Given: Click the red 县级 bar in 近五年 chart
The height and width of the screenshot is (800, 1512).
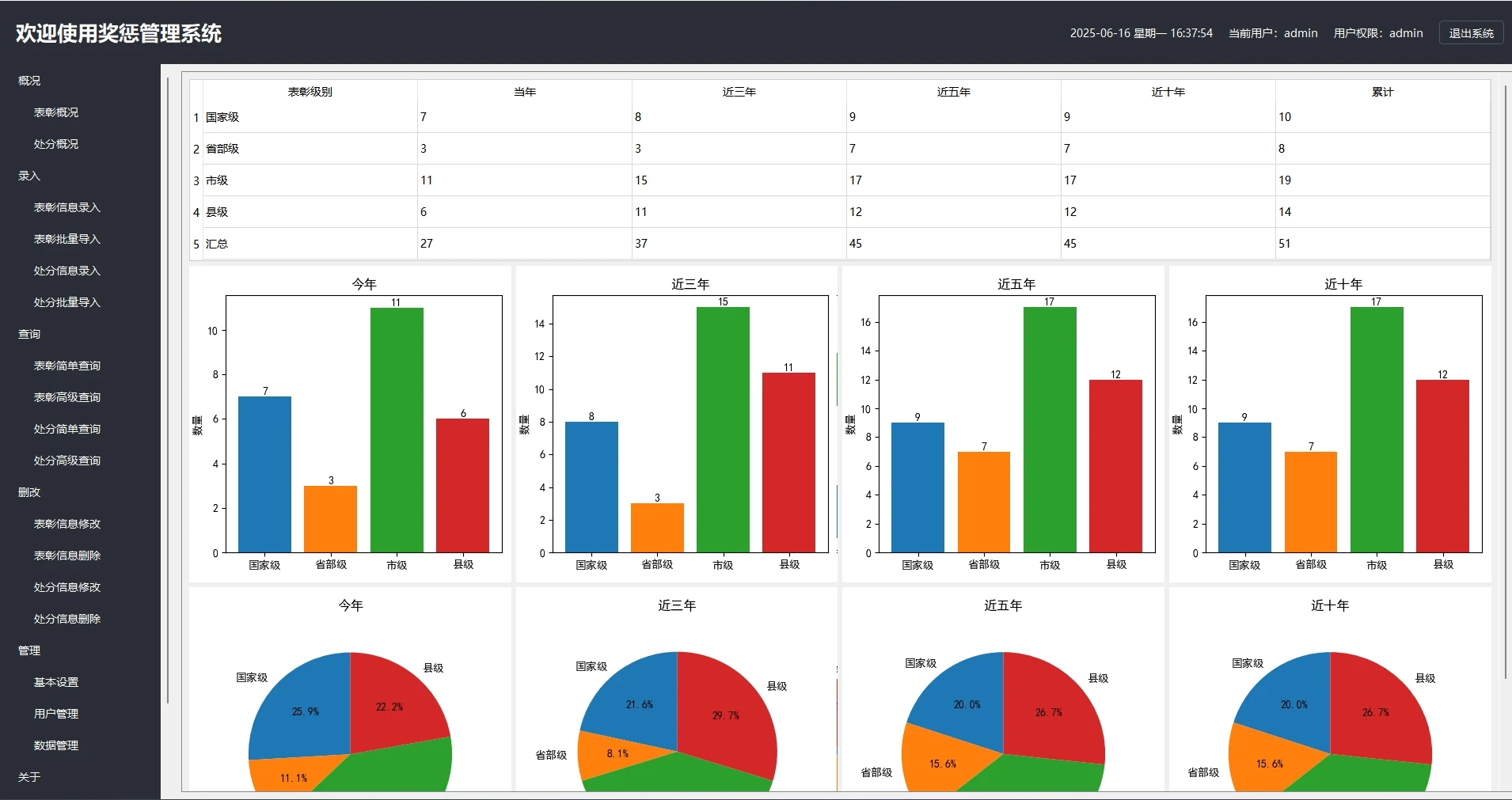Looking at the screenshot, I should click(1115, 466).
